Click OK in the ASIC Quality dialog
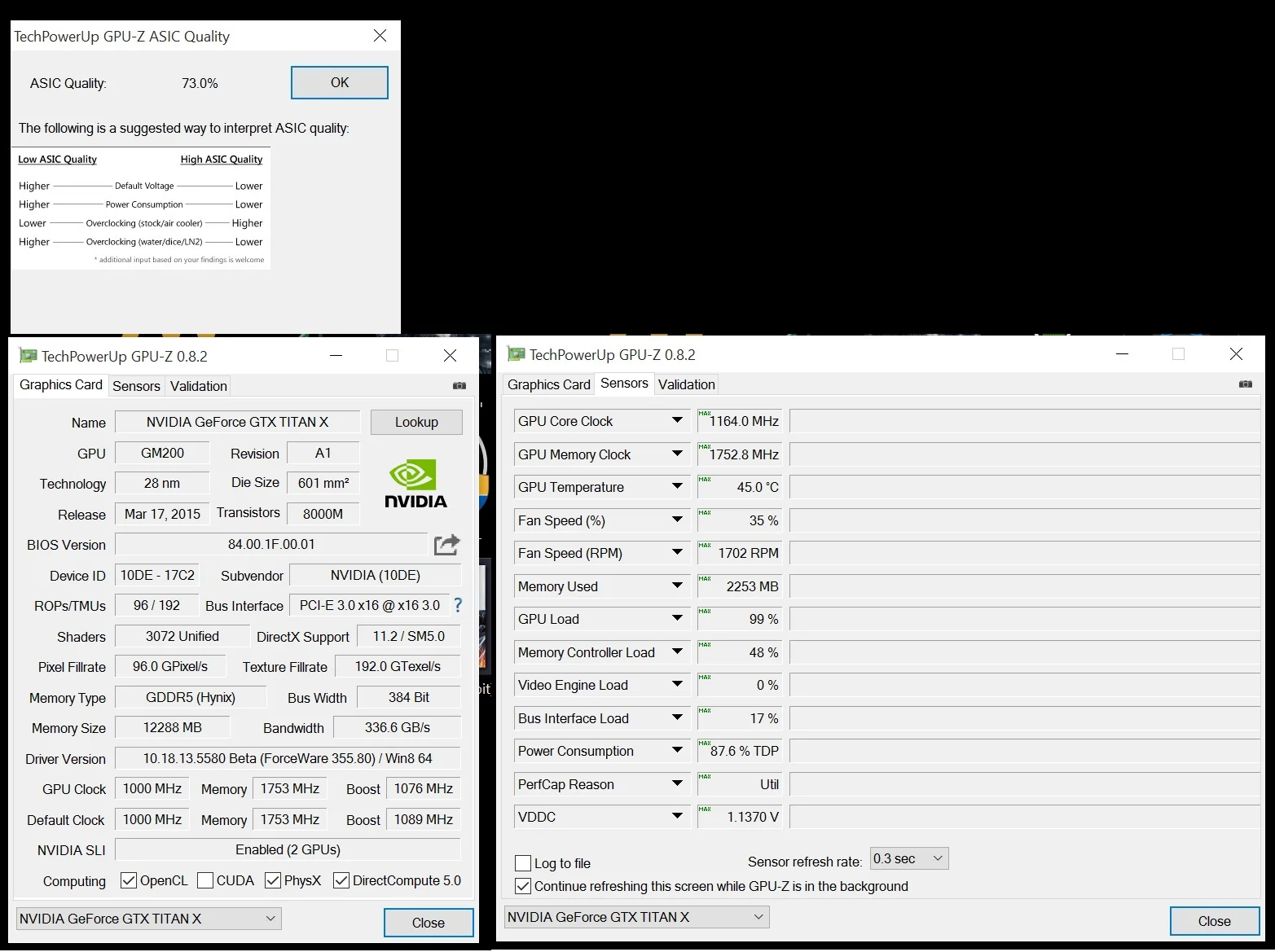Image resolution: width=1275 pixels, height=952 pixels. (340, 82)
